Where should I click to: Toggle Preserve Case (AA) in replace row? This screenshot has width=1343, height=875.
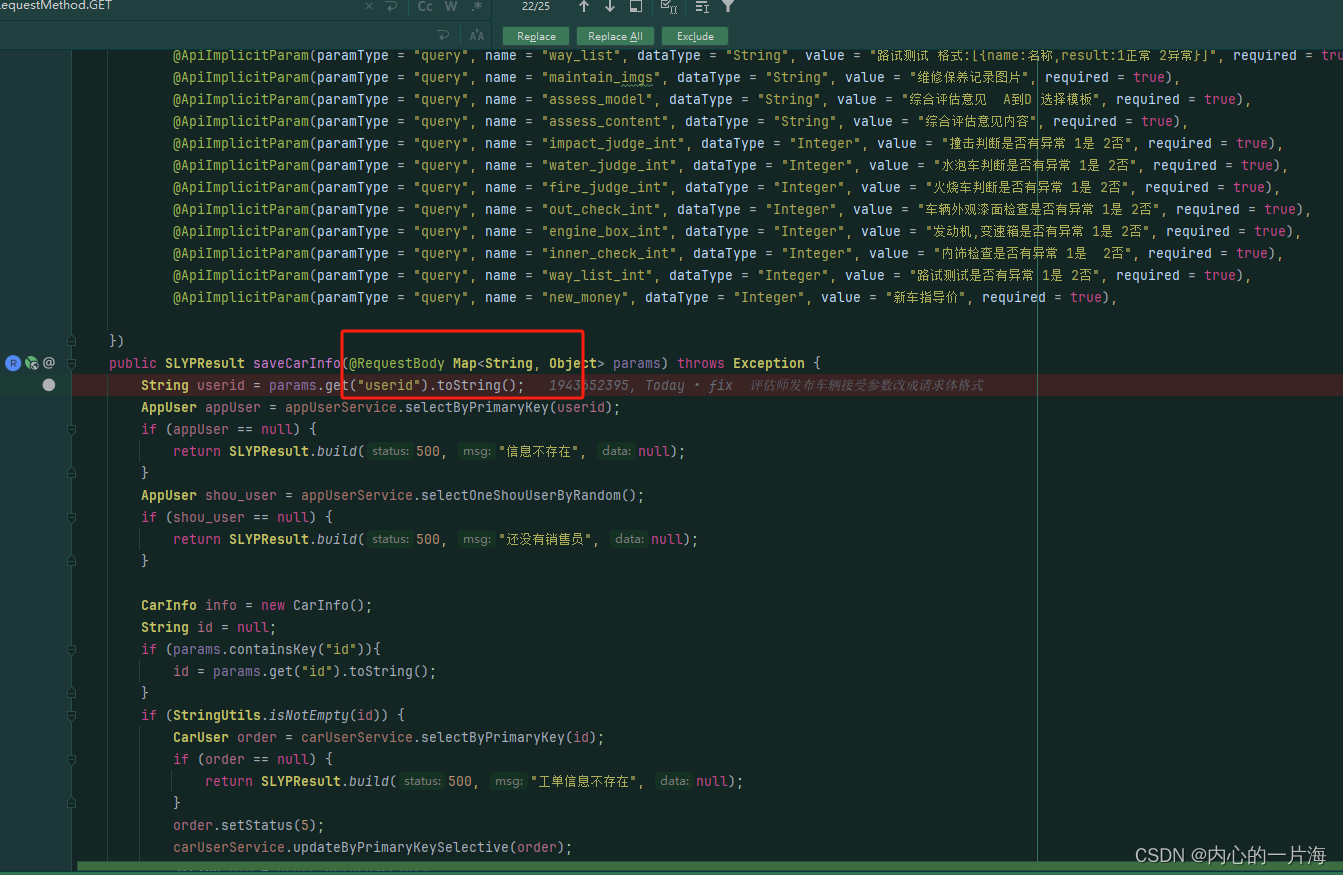pos(477,35)
